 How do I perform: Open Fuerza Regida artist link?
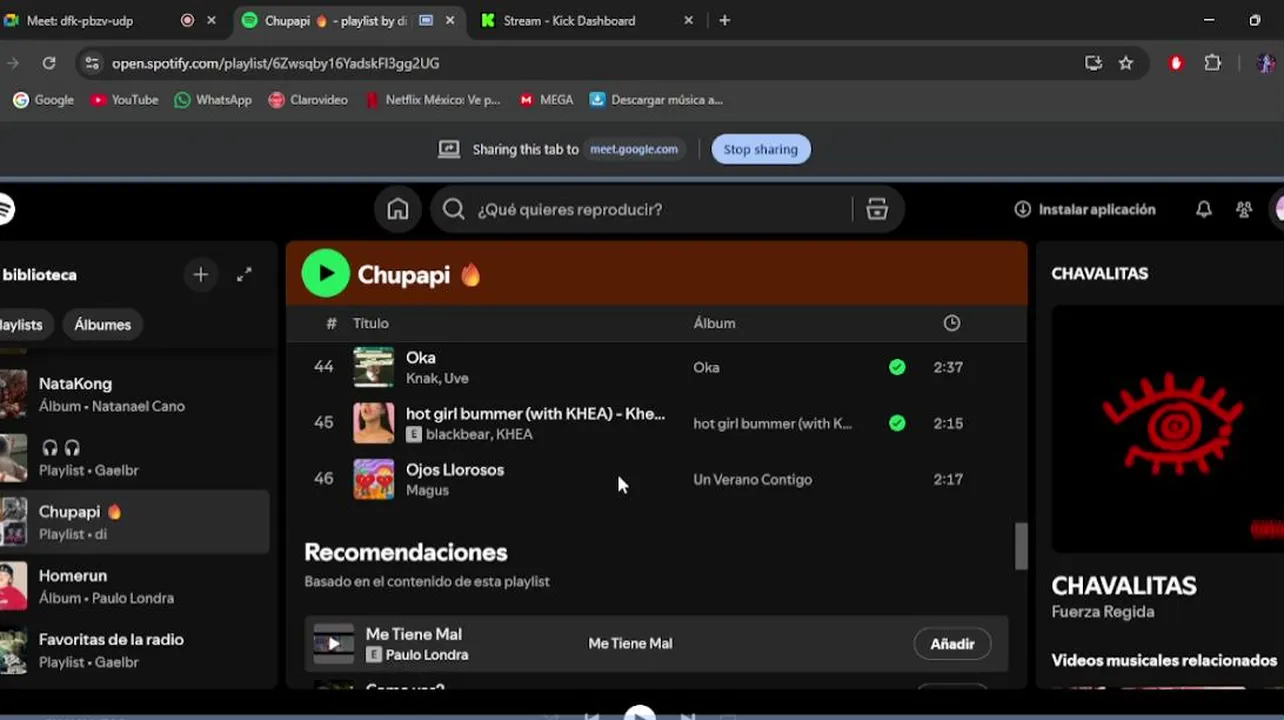point(1103,612)
